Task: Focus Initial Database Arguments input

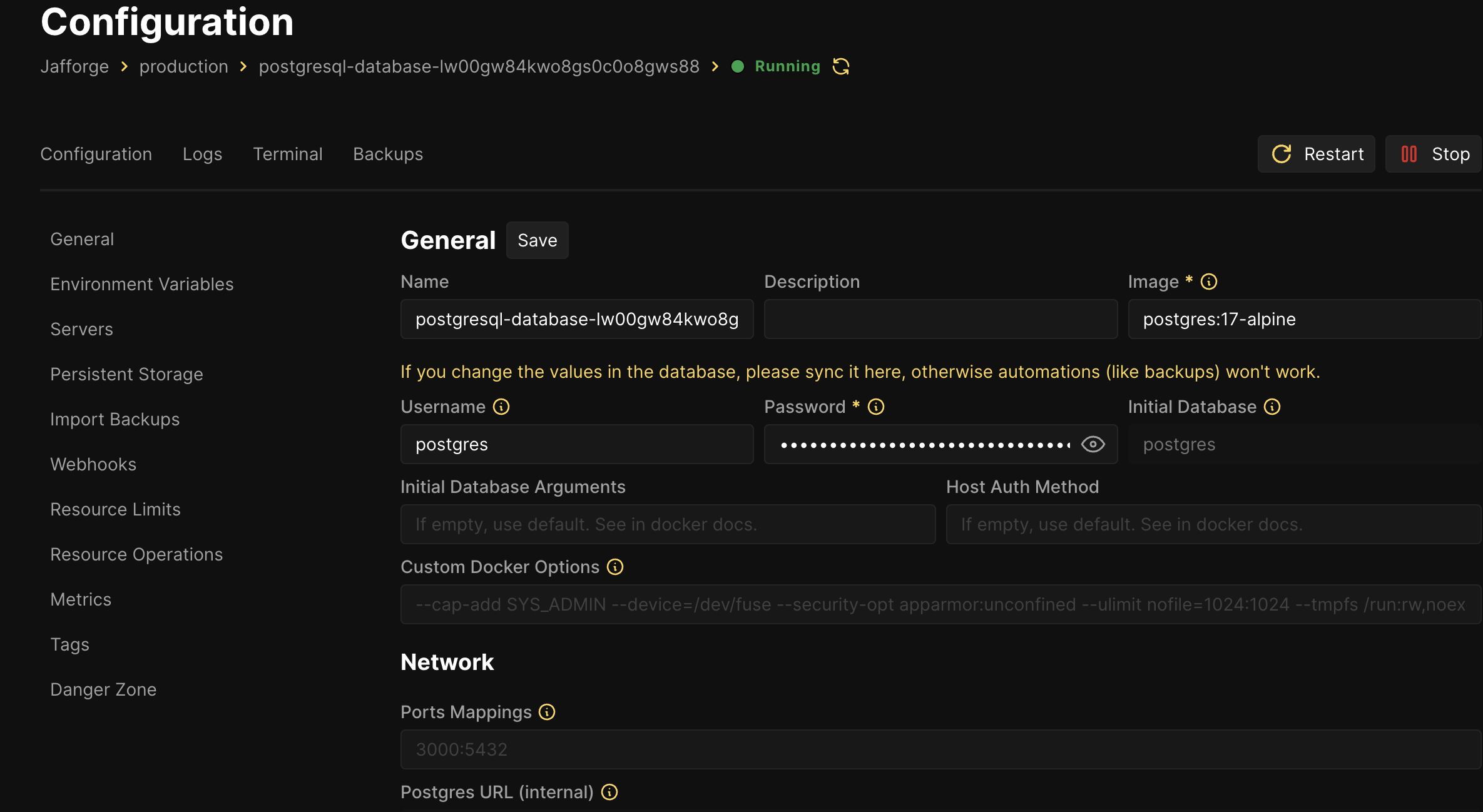Action: [668, 524]
